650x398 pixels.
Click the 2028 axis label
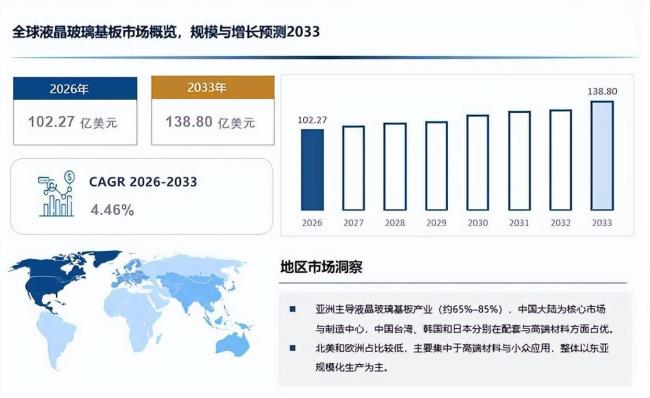coord(395,223)
